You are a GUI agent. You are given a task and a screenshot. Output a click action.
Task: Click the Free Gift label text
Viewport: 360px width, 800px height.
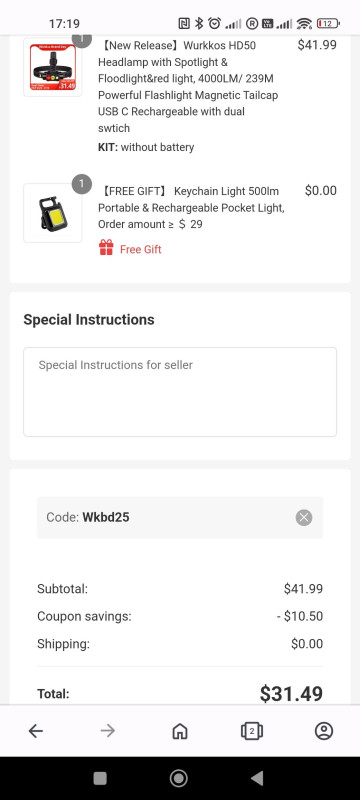coord(141,249)
